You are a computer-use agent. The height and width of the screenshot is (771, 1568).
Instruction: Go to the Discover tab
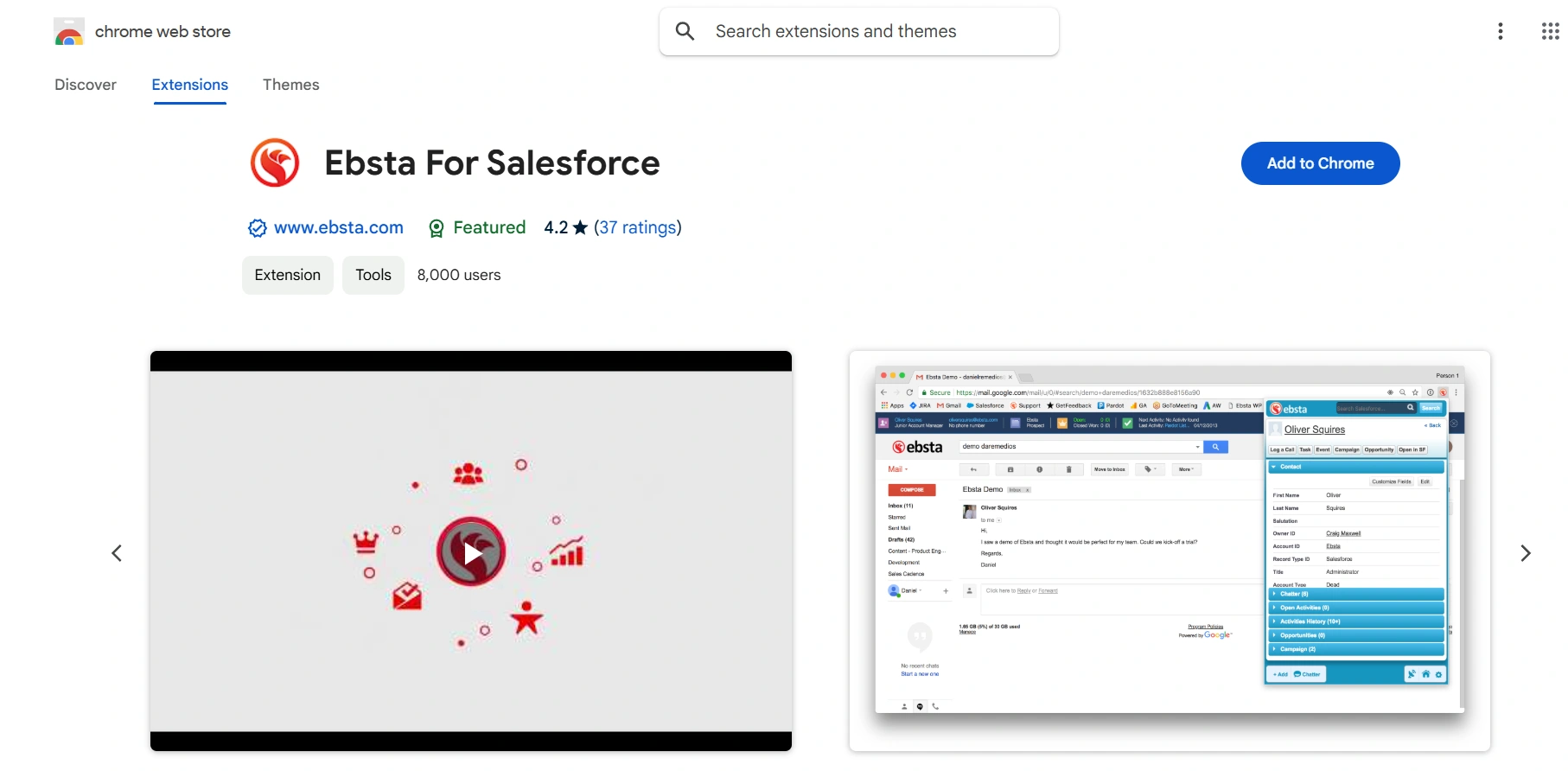[86, 85]
